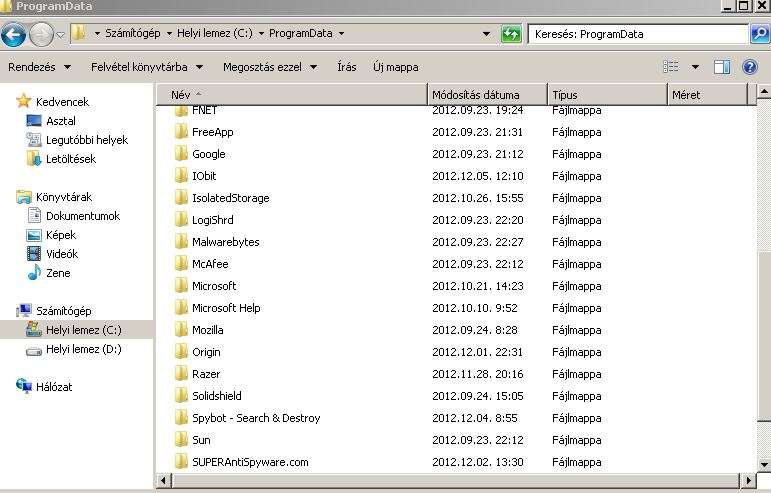Select the Asztal desktop icon
The width and height of the screenshot is (771, 493).
tap(33, 121)
